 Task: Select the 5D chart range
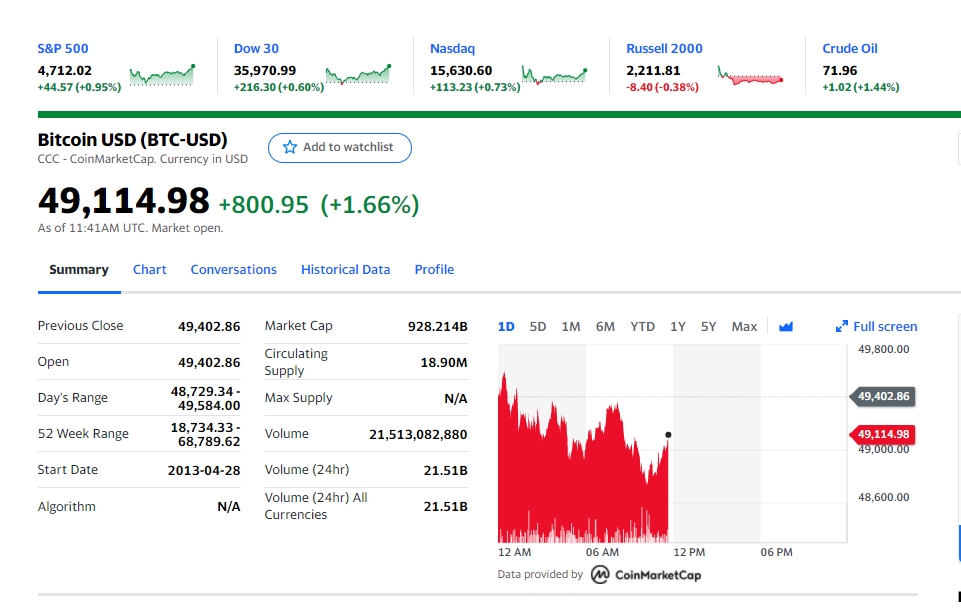pyautogui.click(x=537, y=327)
